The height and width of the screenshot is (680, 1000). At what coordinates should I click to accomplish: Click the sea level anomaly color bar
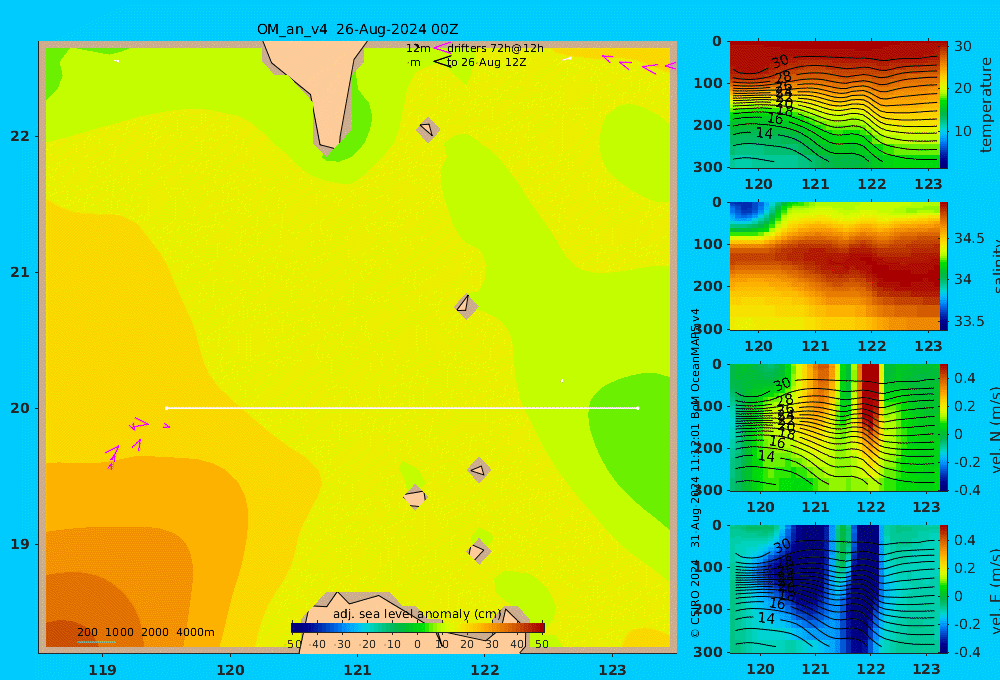(x=418, y=628)
